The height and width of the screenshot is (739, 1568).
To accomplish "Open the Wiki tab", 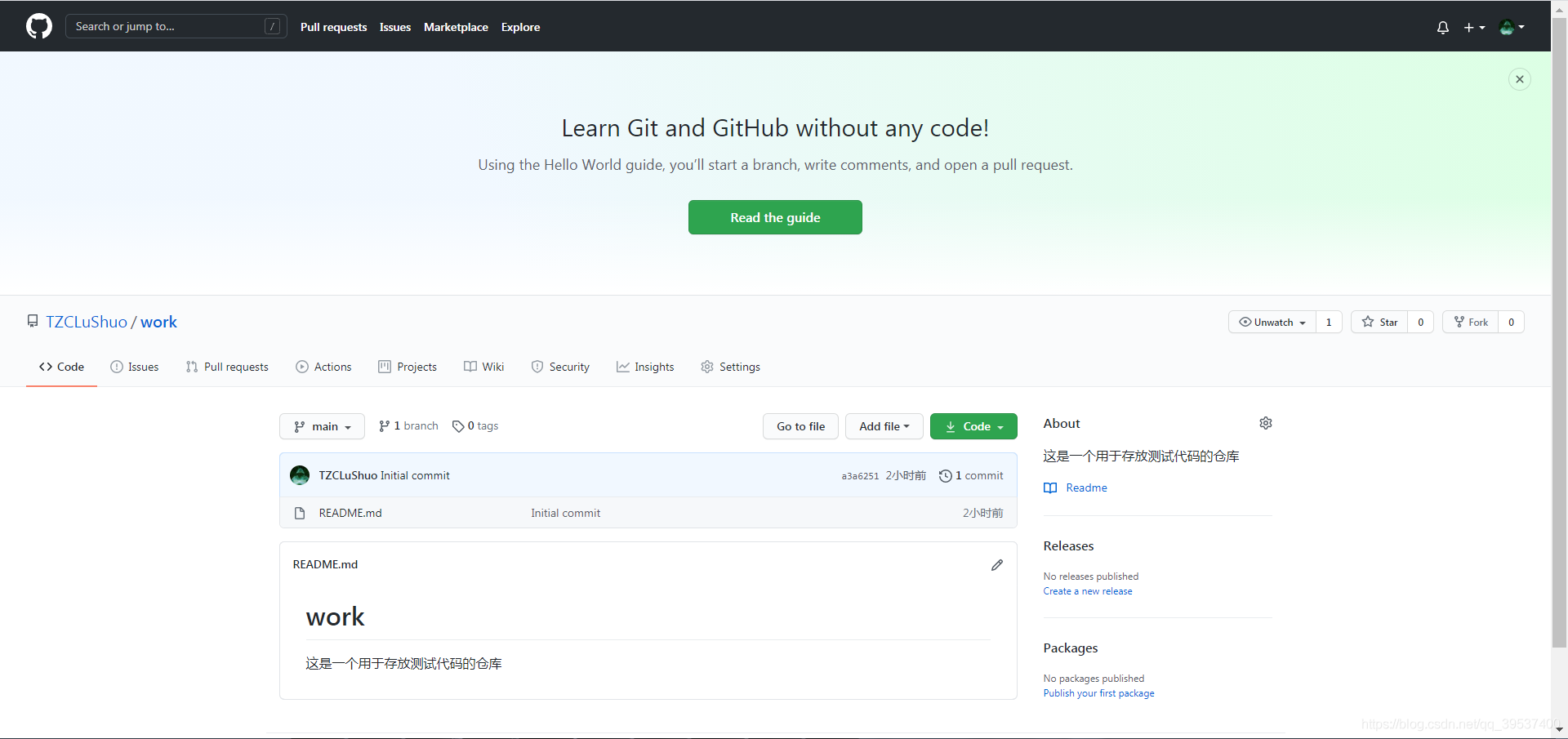I will pyautogui.click(x=484, y=367).
